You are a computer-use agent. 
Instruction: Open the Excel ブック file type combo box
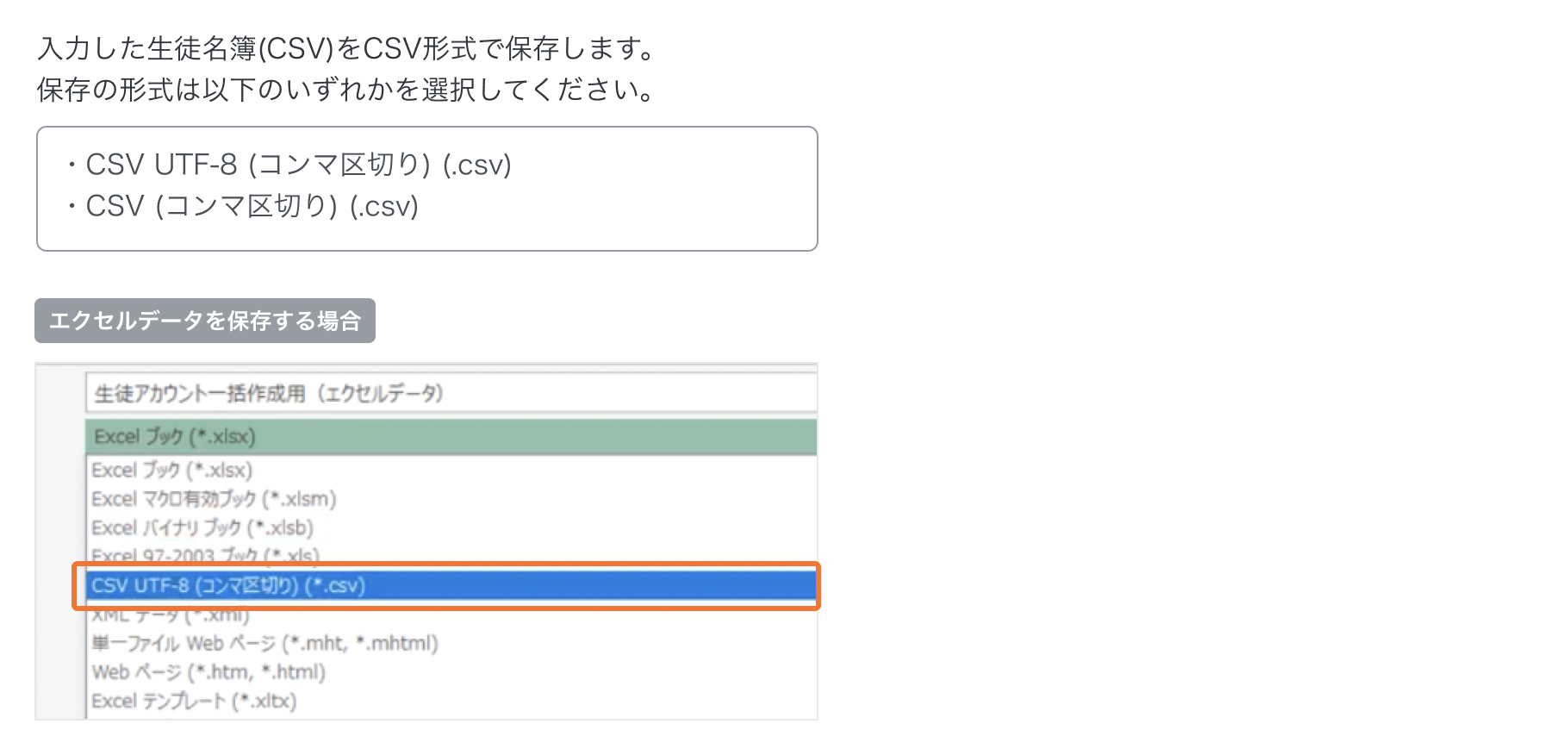(450, 437)
